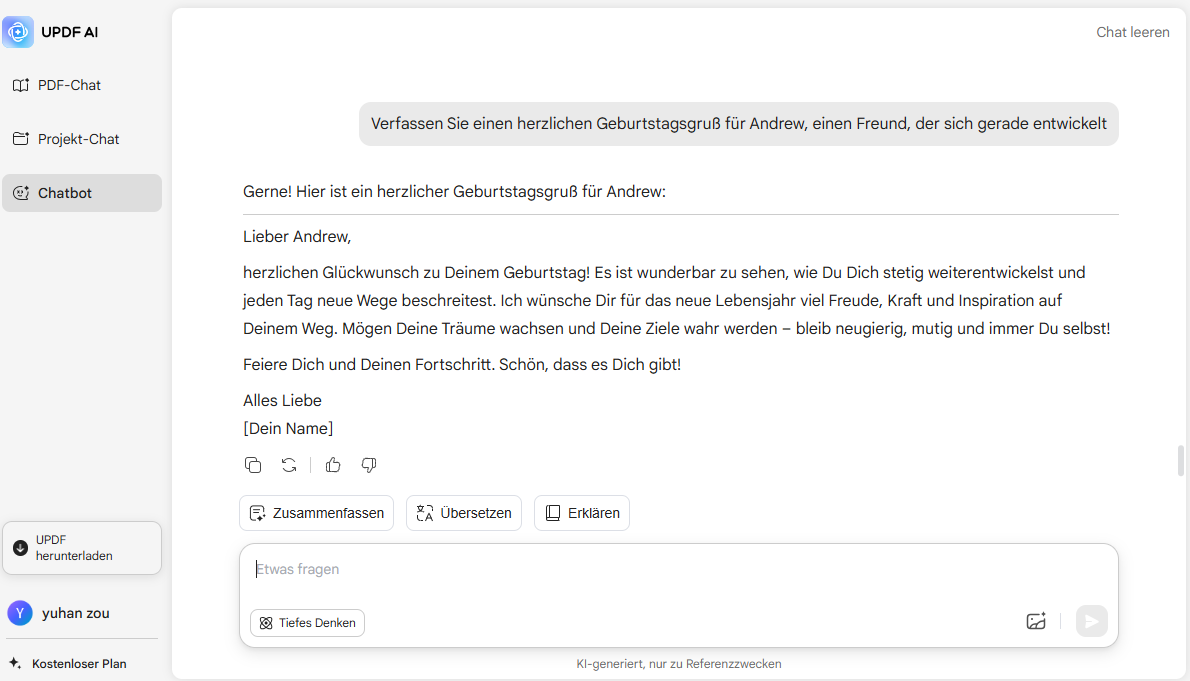Click the 'Gerne! Hier ist ein herzlicher' intro line
1190x681 pixels.
click(454, 191)
